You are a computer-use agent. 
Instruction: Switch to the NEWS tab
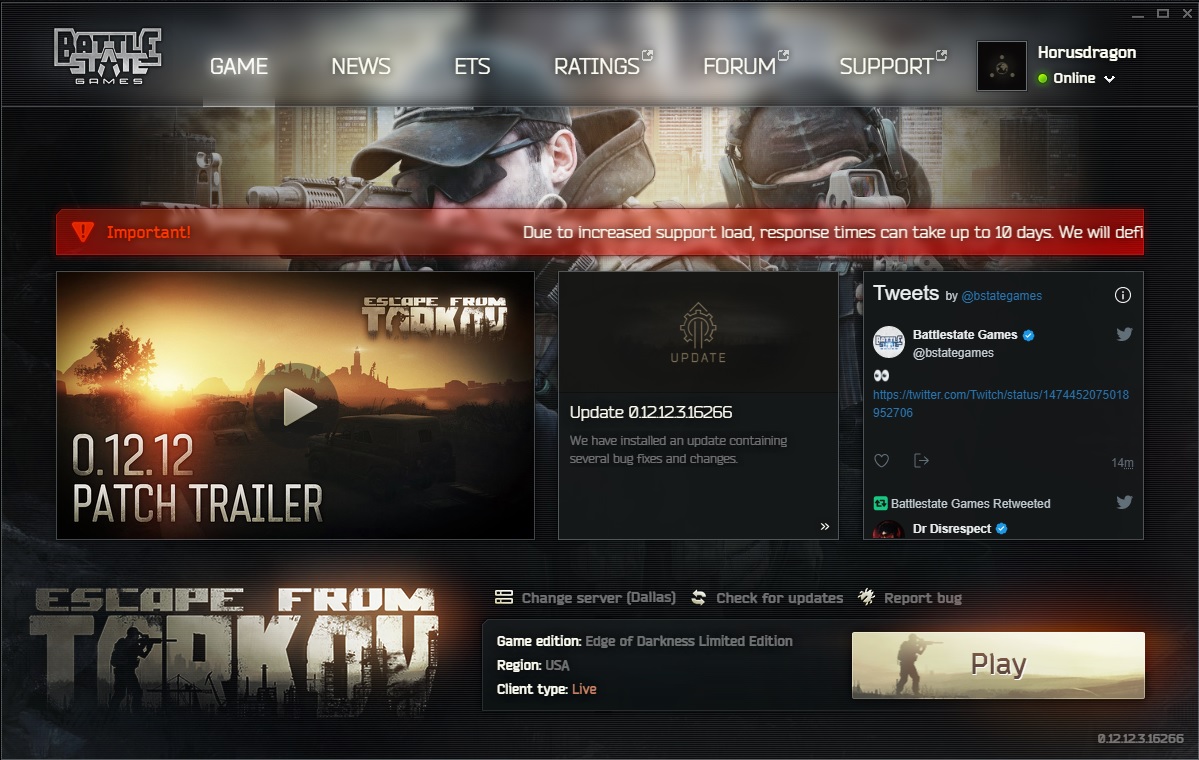pyautogui.click(x=361, y=67)
